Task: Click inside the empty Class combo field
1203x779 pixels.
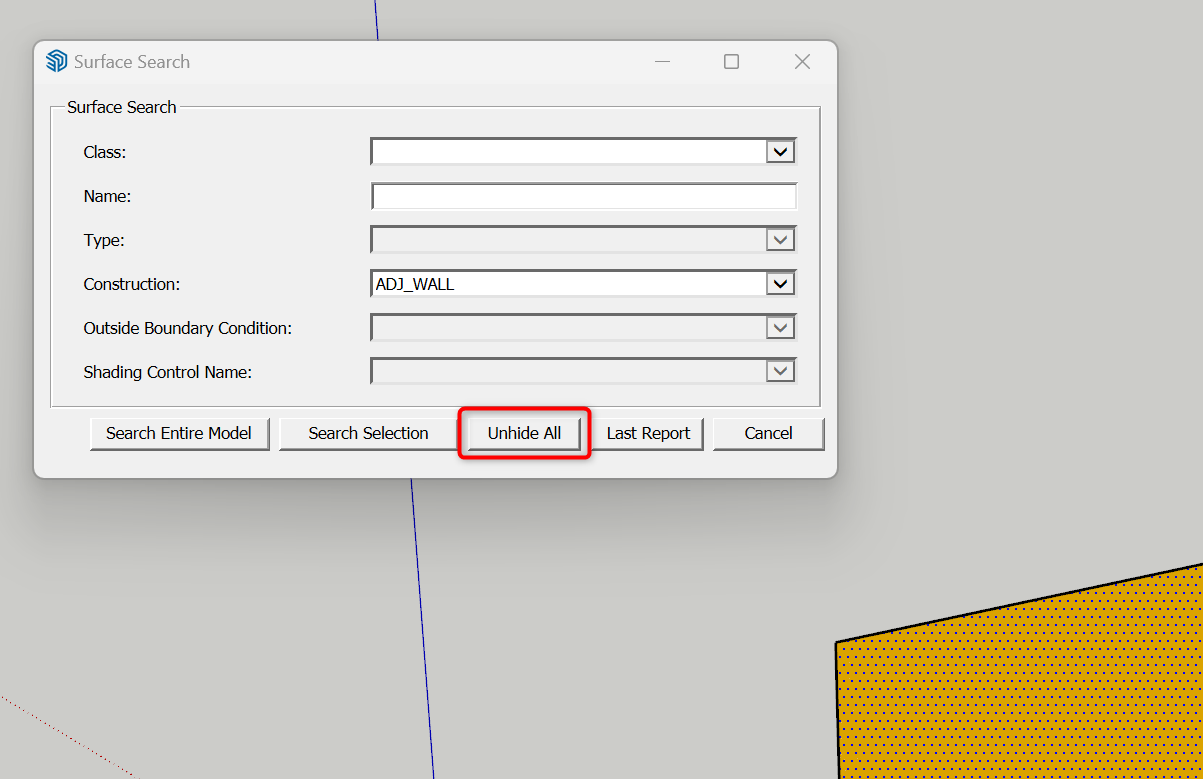Action: pyautogui.click(x=567, y=152)
